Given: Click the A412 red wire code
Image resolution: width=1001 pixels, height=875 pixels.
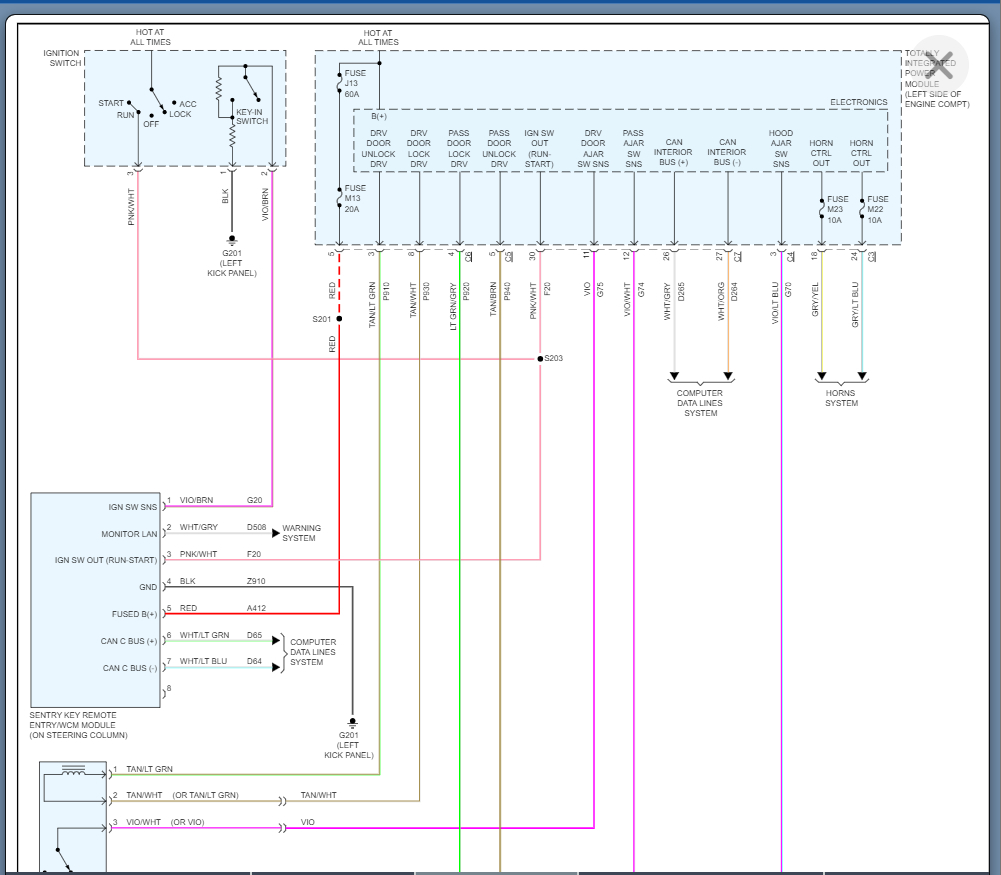Looking at the screenshot, I should point(256,608).
